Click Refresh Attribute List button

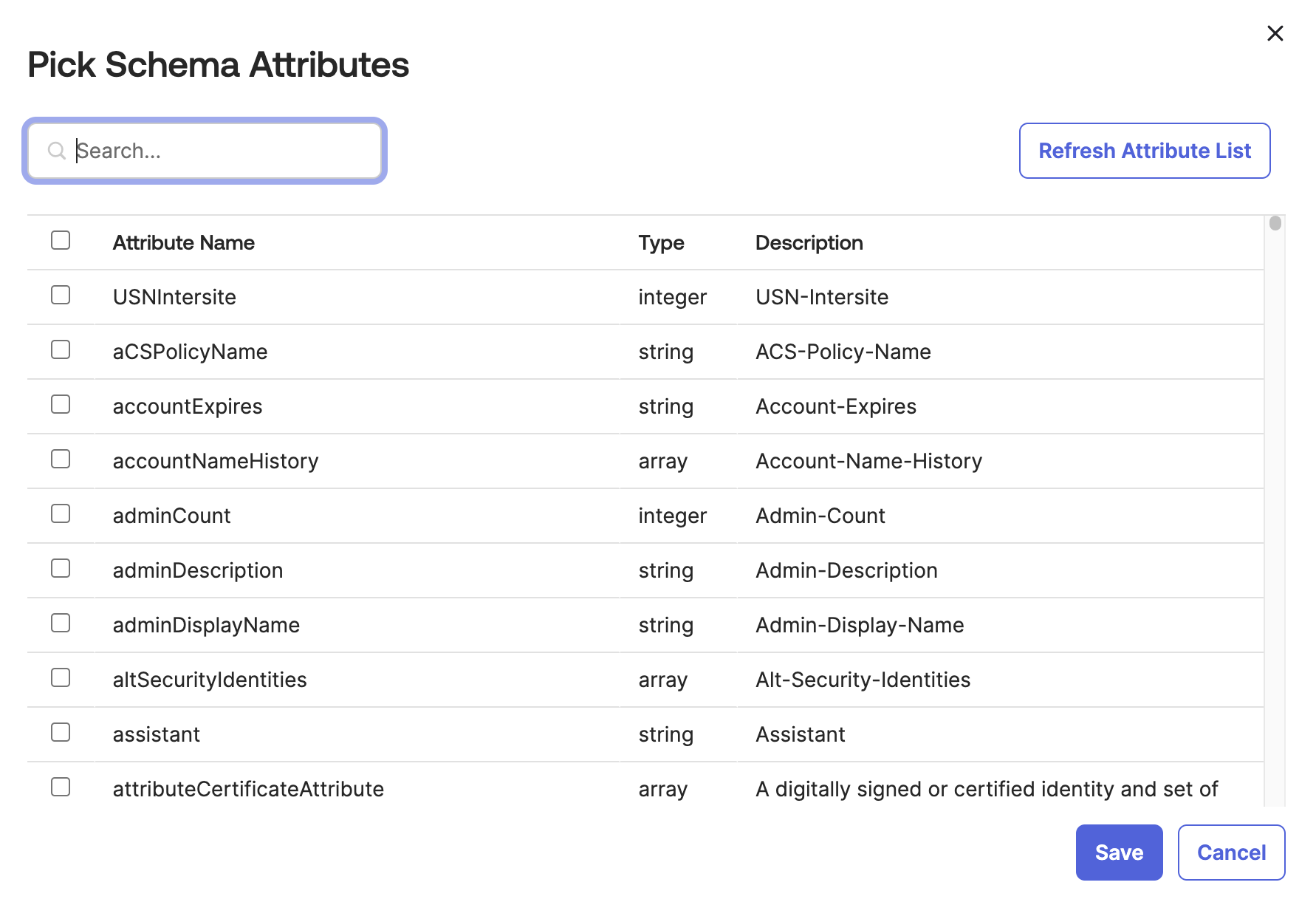pos(1144,151)
